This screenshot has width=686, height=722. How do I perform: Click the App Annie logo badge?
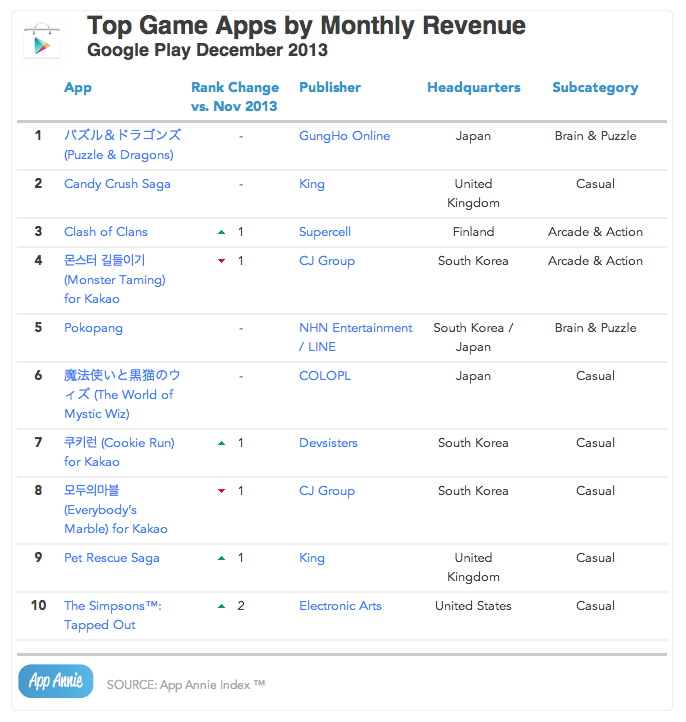56,681
